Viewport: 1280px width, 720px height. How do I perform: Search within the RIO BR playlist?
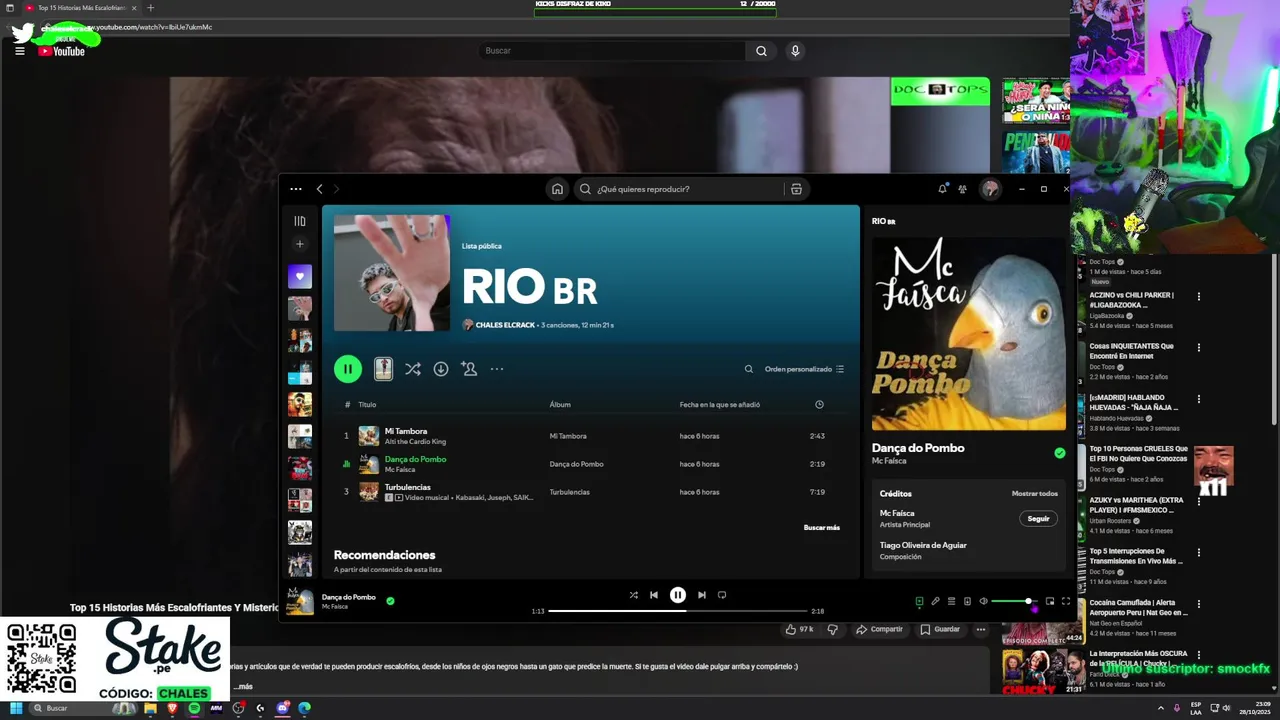coord(748,369)
